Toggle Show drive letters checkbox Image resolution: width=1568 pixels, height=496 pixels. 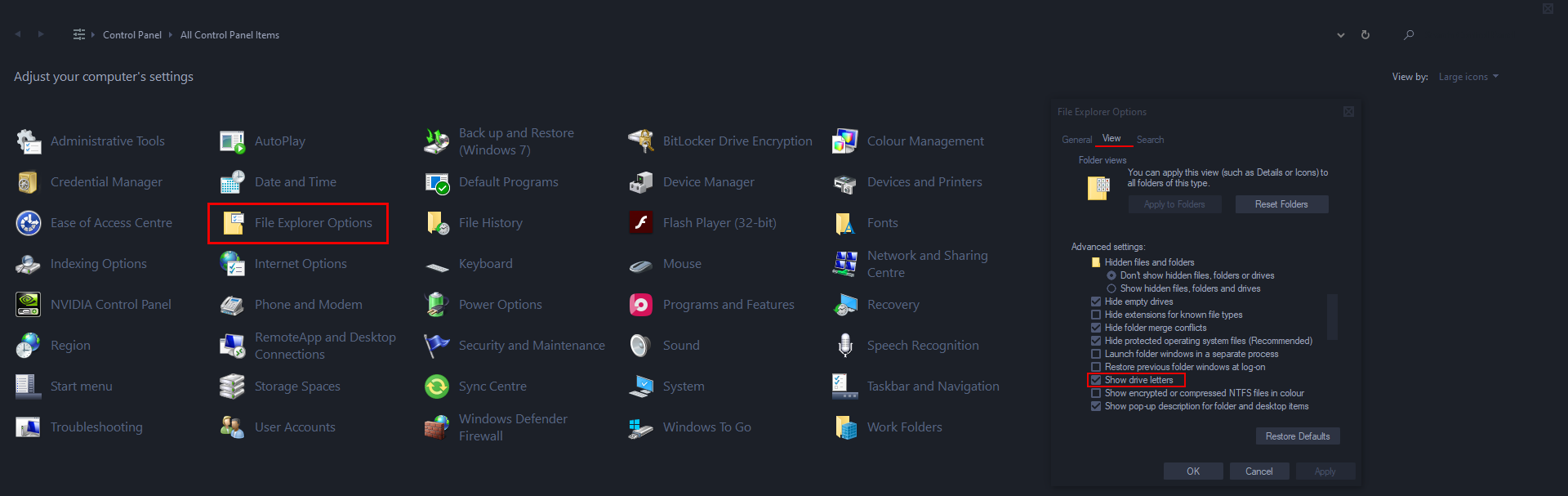[x=1096, y=380]
